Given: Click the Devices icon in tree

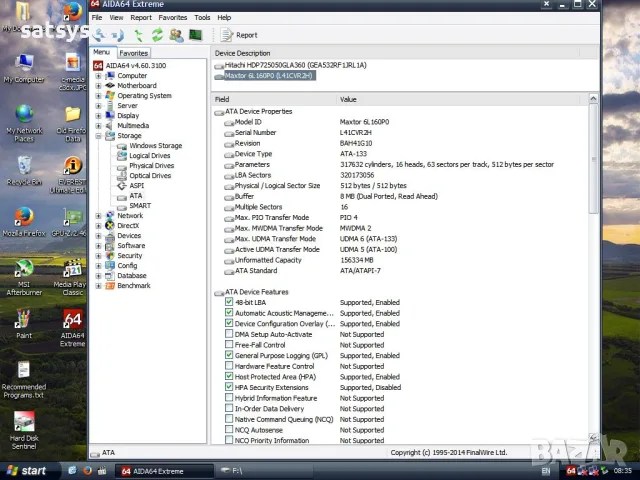Looking at the screenshot, I should (x=110, y=236).
